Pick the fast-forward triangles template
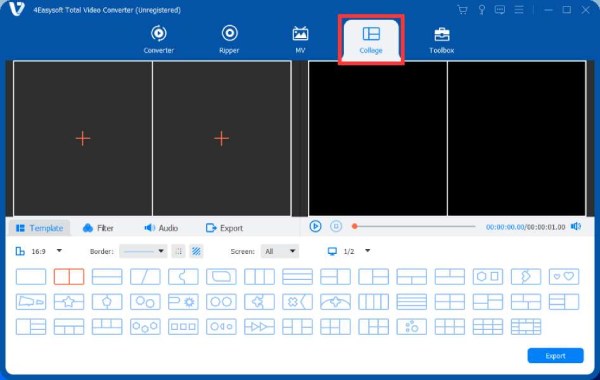The height and width of the screenshot is (380, 600). click(259, 327)
